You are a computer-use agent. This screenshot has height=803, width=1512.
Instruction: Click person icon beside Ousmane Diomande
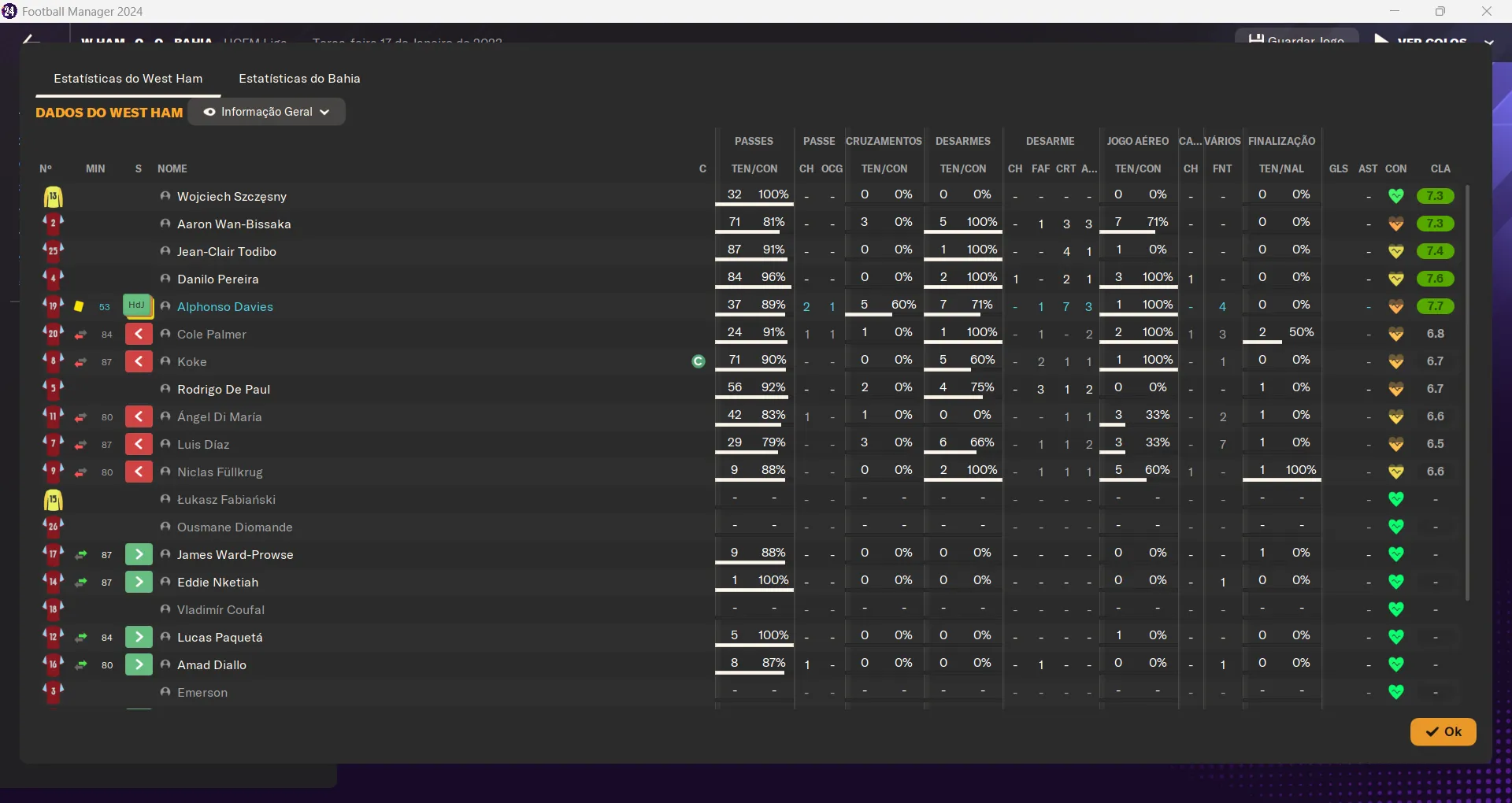[x=165, y=527]
